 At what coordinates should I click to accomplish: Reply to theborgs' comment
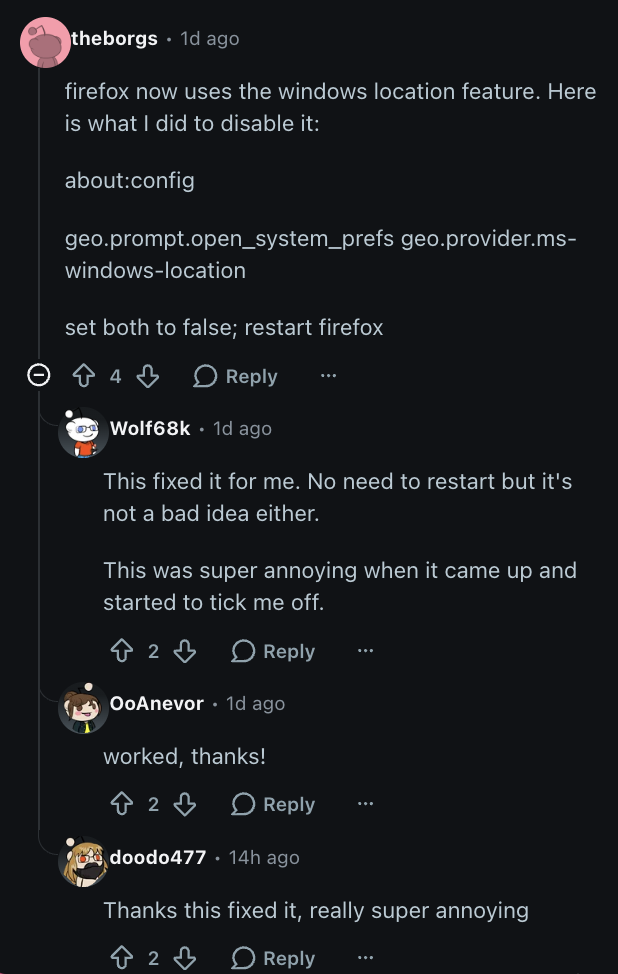pos(235,376)
